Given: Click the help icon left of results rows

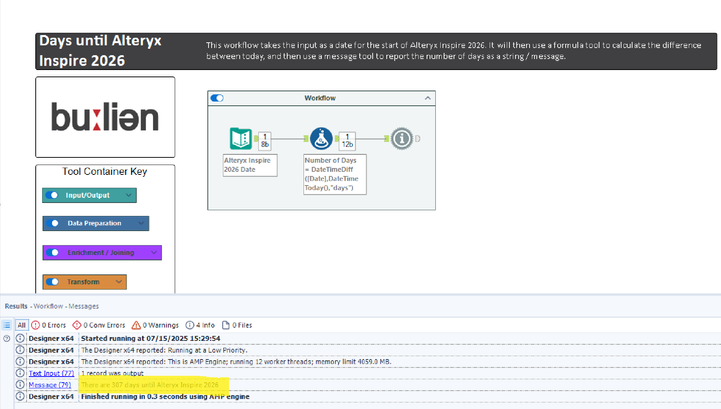Looking at the screenshot, I should coord(6,339).
